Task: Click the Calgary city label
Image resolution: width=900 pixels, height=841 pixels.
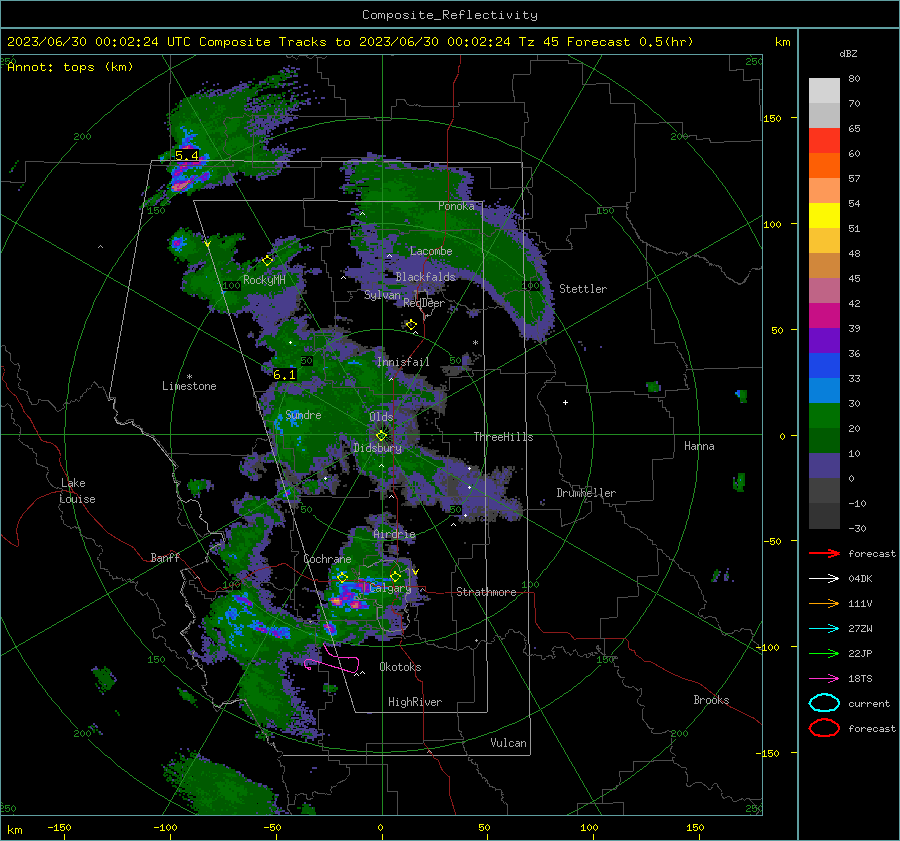Action: pyautogui.click(x=390, y=588)
